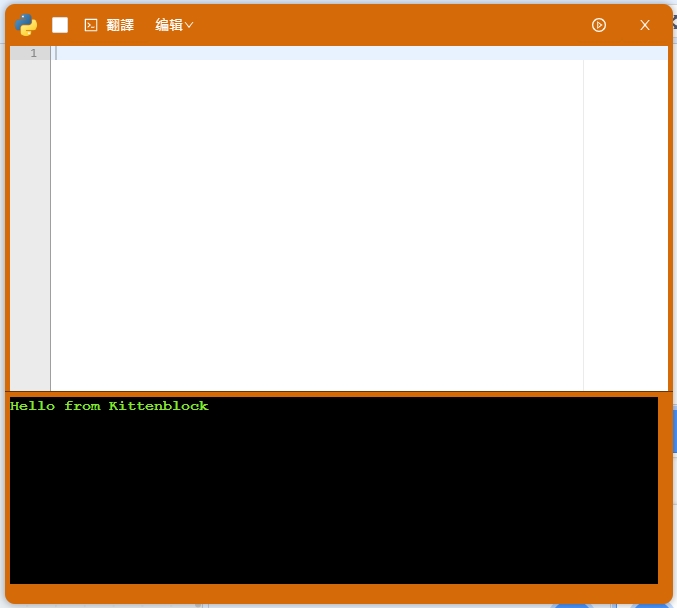Open the 编辑 menu
677x608 pixels.
click(169, 25)
